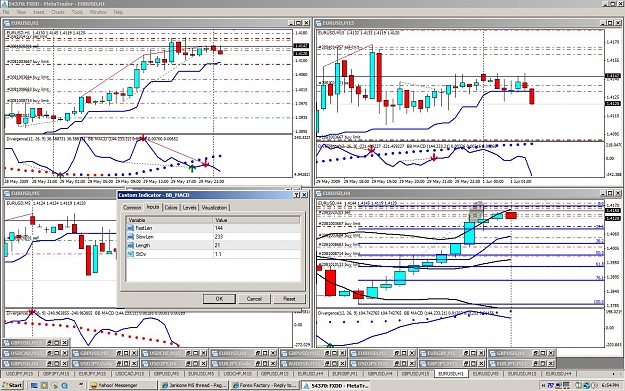Close the Custom Indicator BB_MACD dialog
The image size is (625, 391).
tap(304, 195)
